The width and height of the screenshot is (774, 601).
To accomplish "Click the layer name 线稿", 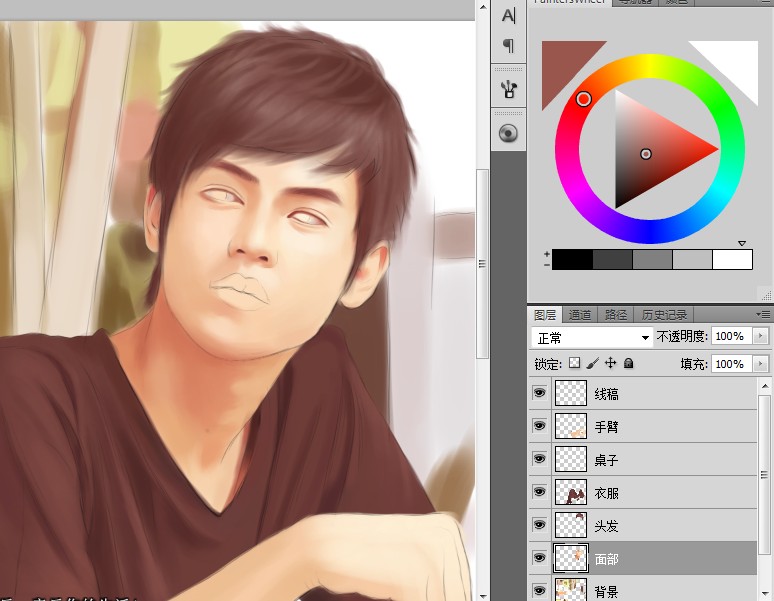I will [607, 394].
